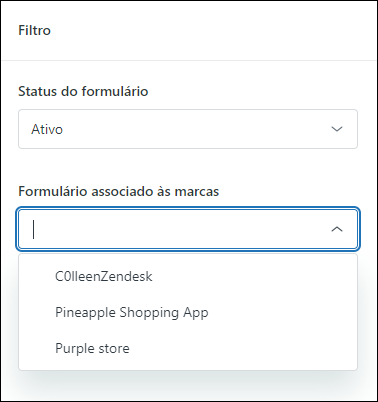Viewport: 378px width, 402px height.
Task: Choose Pineapple Shopping App brand option
Action: point(188,312)
